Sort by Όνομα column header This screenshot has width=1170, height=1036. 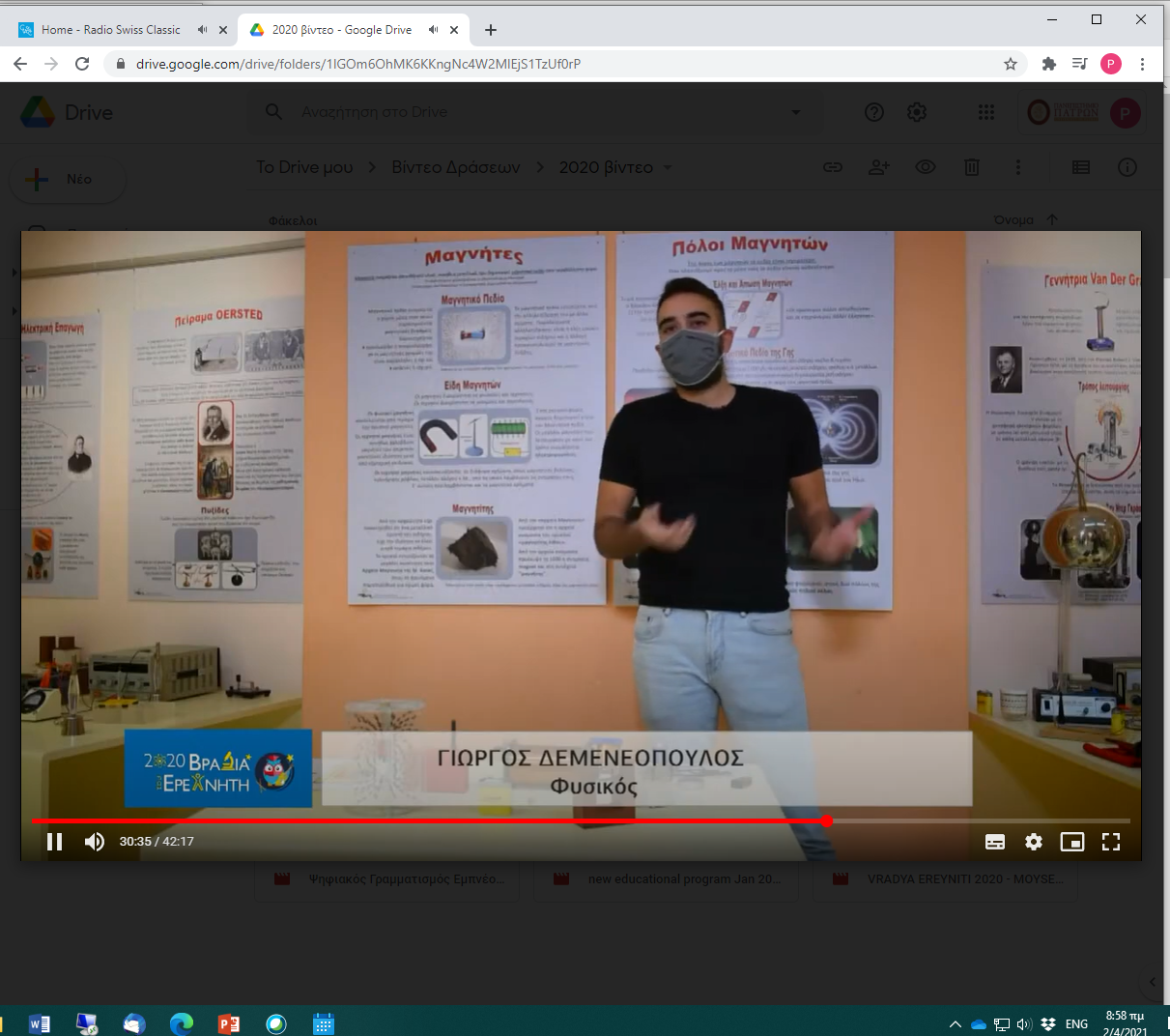[1013, 220]
